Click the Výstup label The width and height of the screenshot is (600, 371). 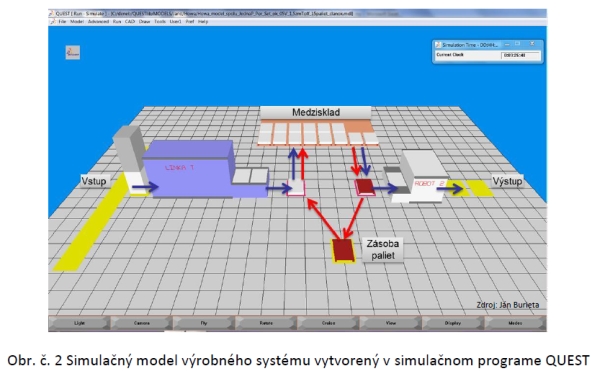click(507, 181)
